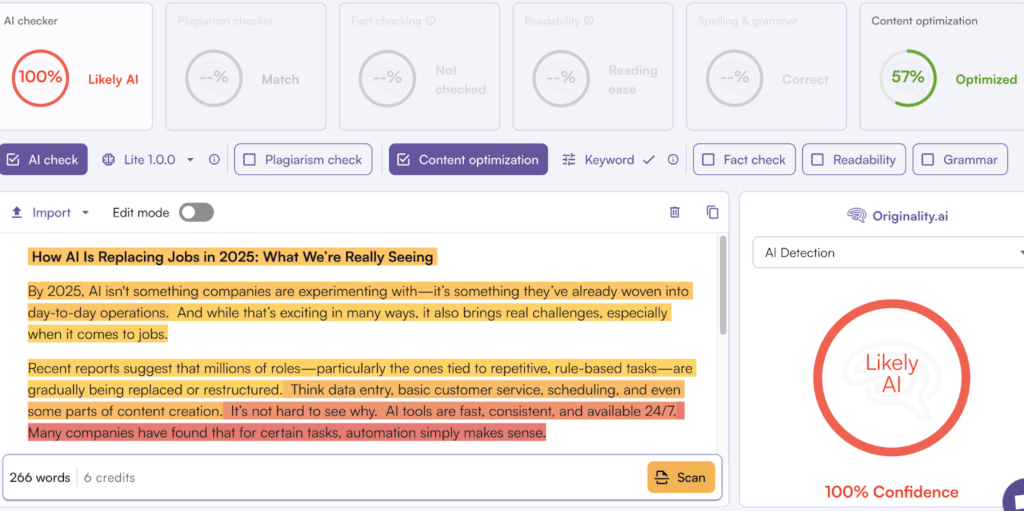Enable the Readability checkbox

pos(817,159)
